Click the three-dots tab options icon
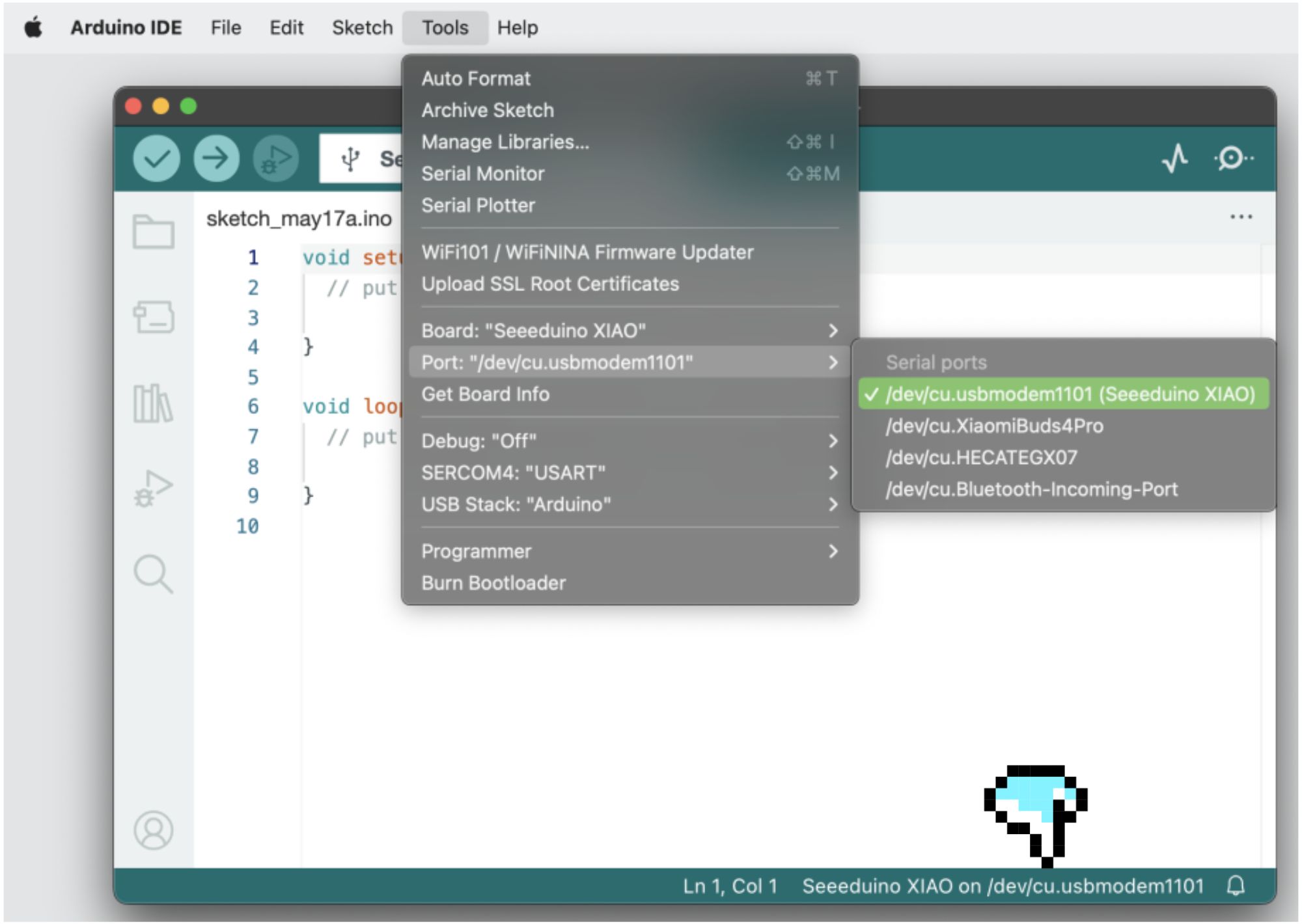Viewport: 1302px width, 924px height. [x=1241, y=217]
